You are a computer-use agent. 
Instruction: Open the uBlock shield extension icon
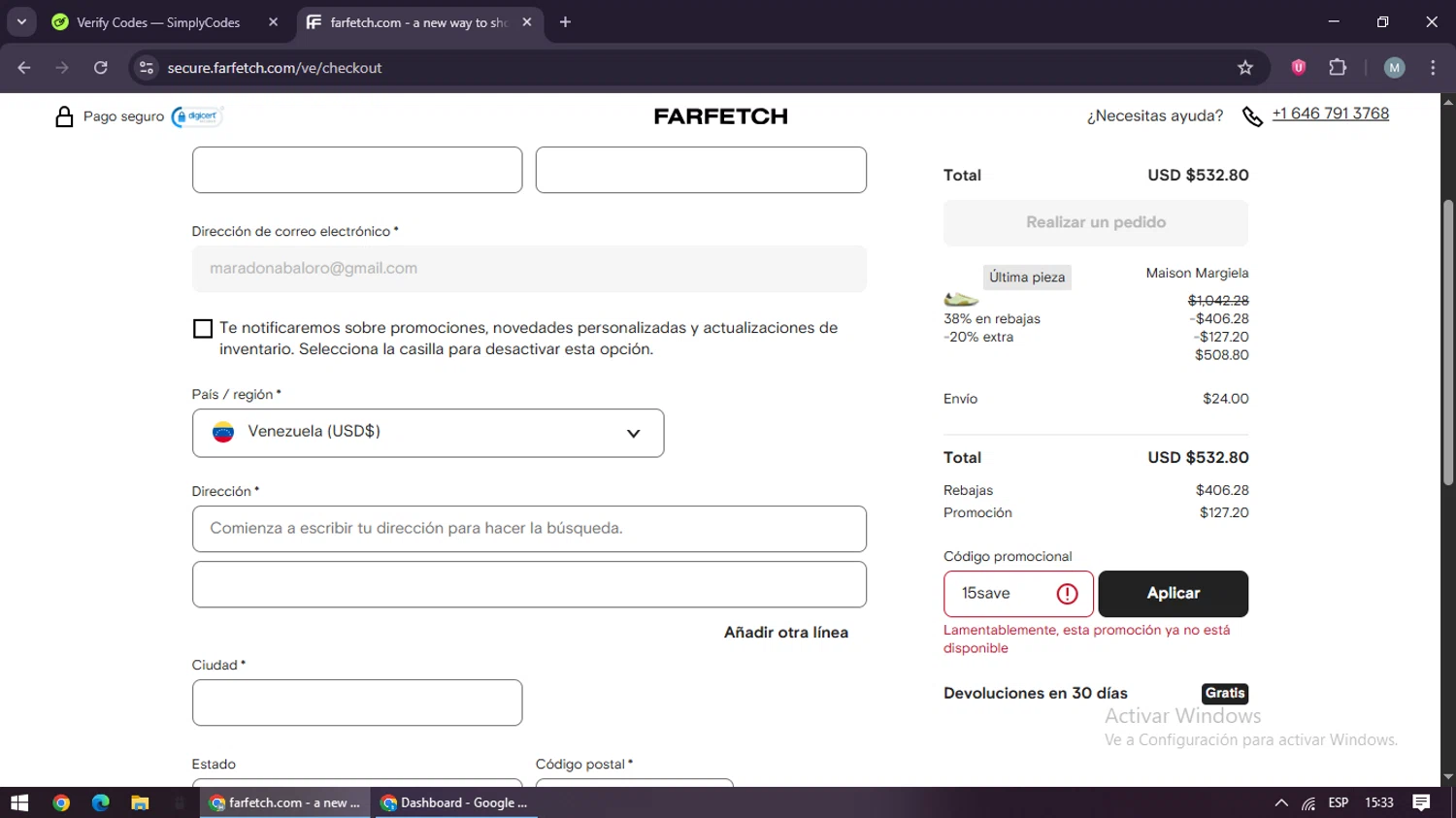1299,67
